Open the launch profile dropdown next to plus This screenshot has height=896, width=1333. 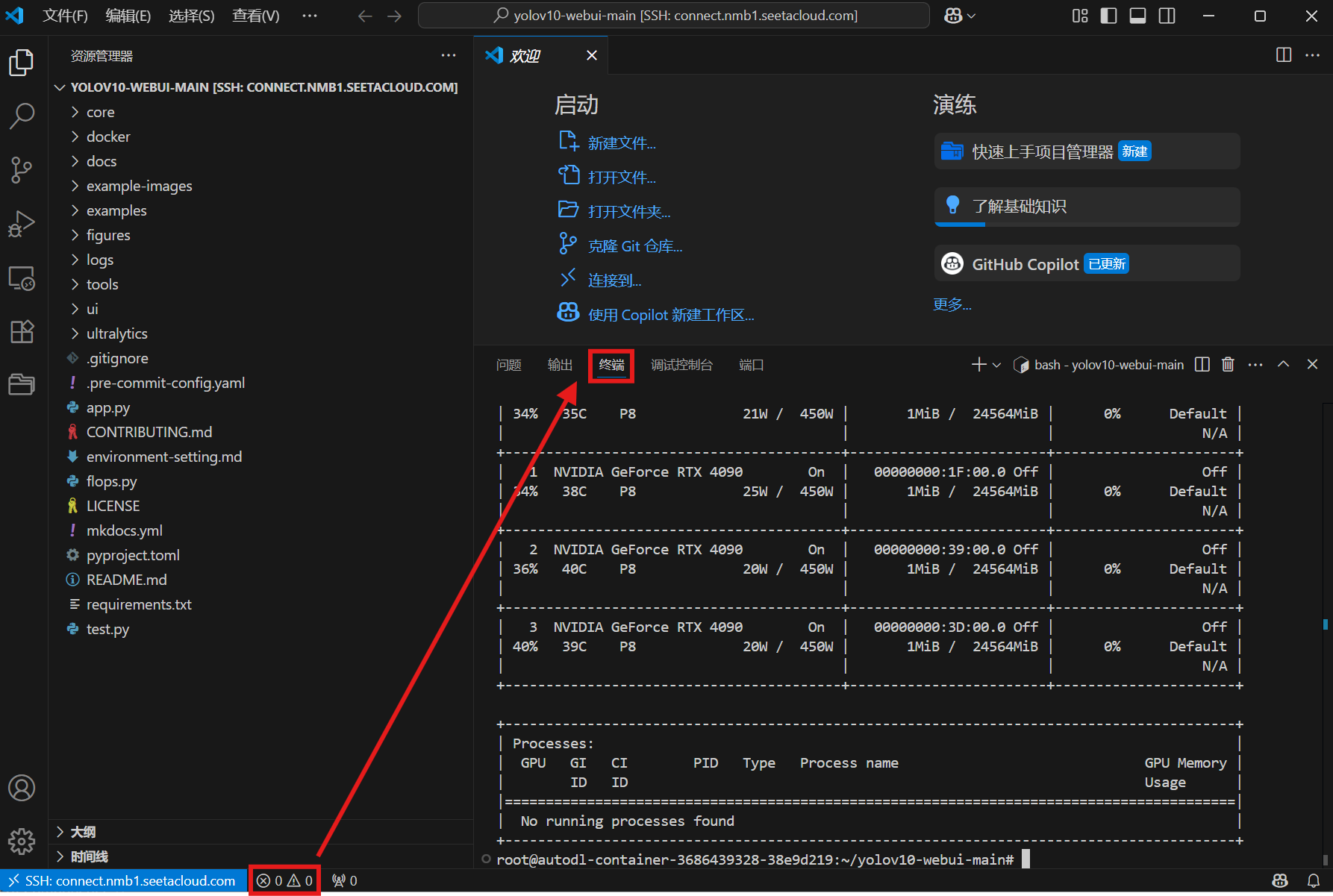tap(996, 365)
